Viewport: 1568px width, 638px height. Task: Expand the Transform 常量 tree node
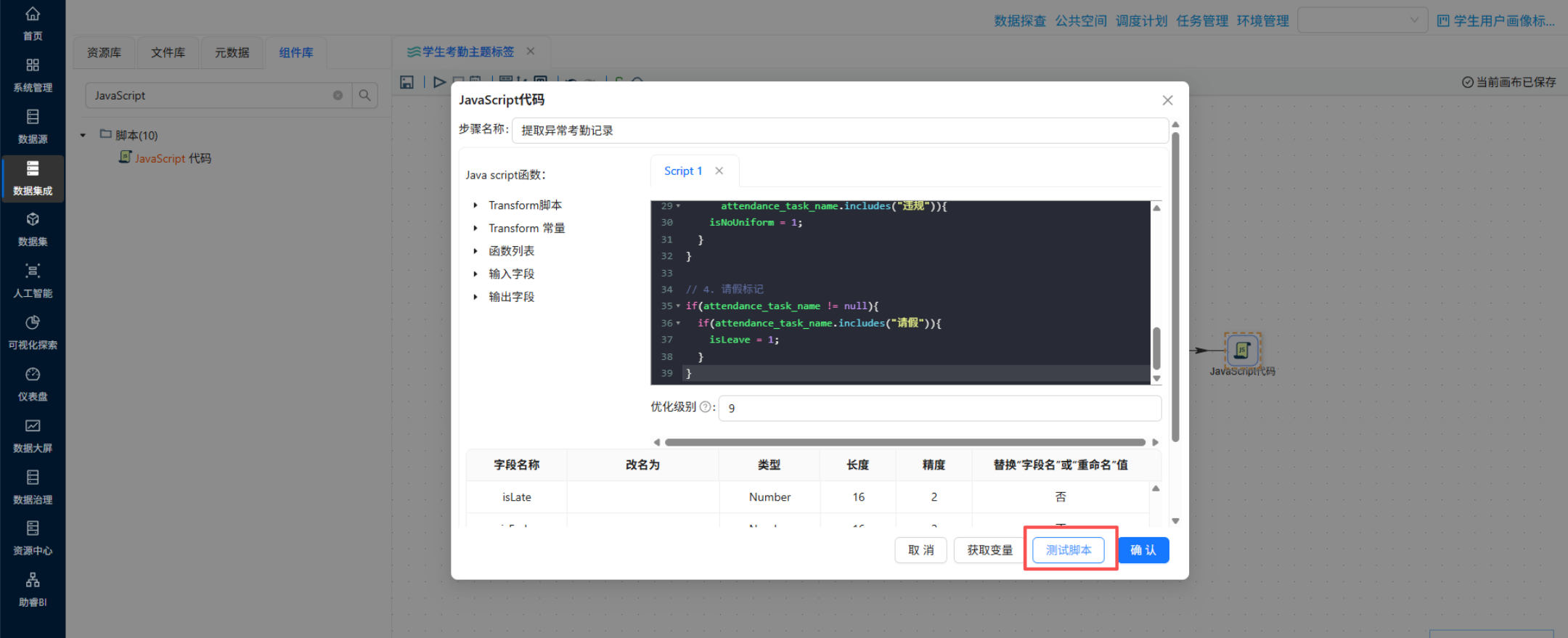(x=475, y=228)
